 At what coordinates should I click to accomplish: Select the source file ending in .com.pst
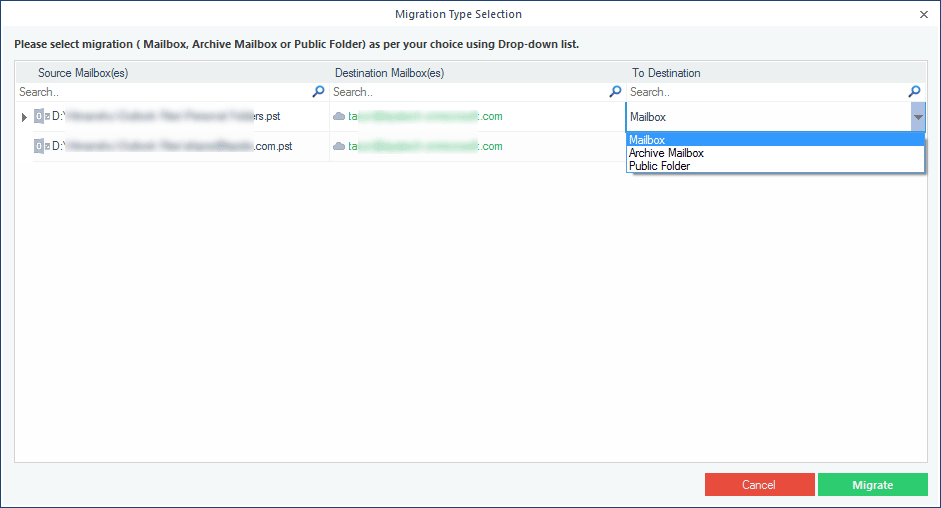[x=172, y=146]
